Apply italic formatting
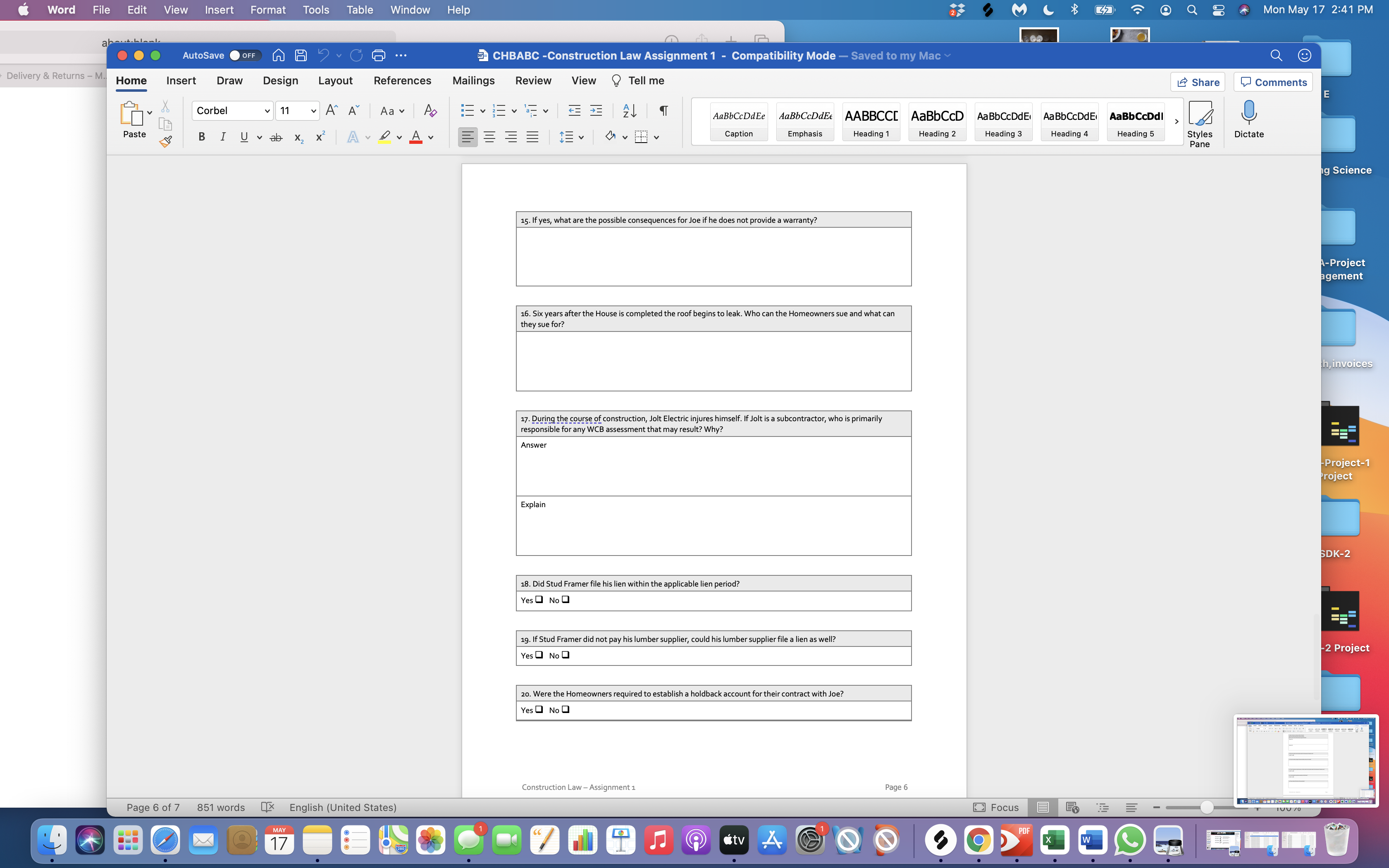Viewport: 1389px width, 868px height. click(x=223, y=137)
